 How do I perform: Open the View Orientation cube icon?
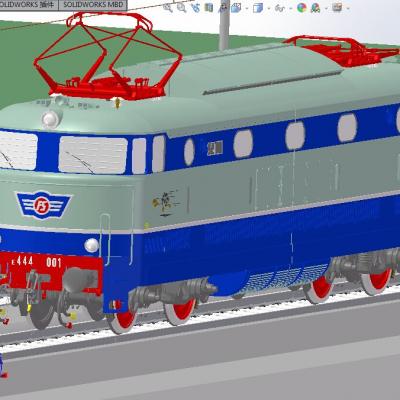pyautogui.click(x=237, y=8)
